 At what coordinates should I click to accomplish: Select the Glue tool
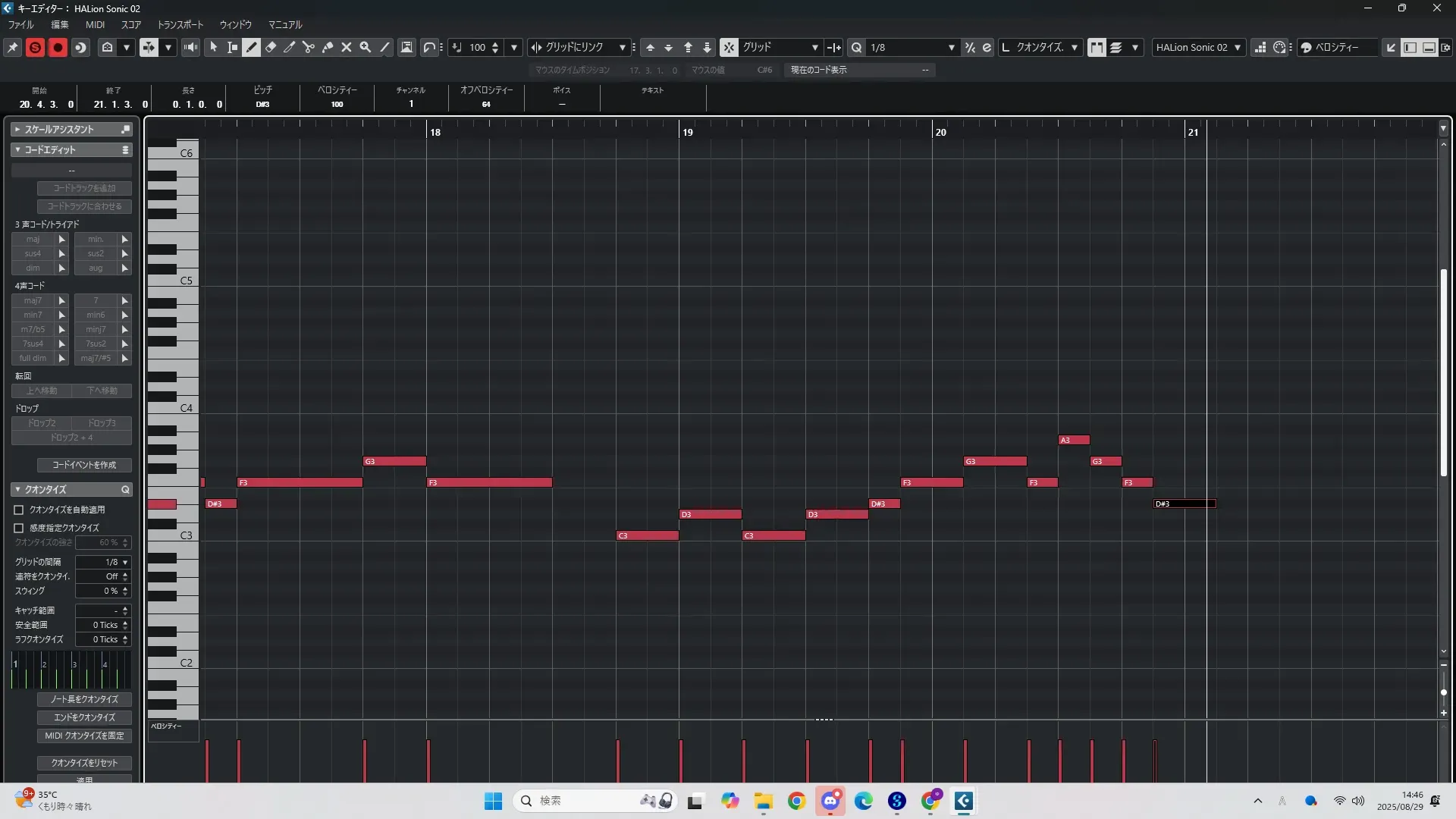[328, 47]
